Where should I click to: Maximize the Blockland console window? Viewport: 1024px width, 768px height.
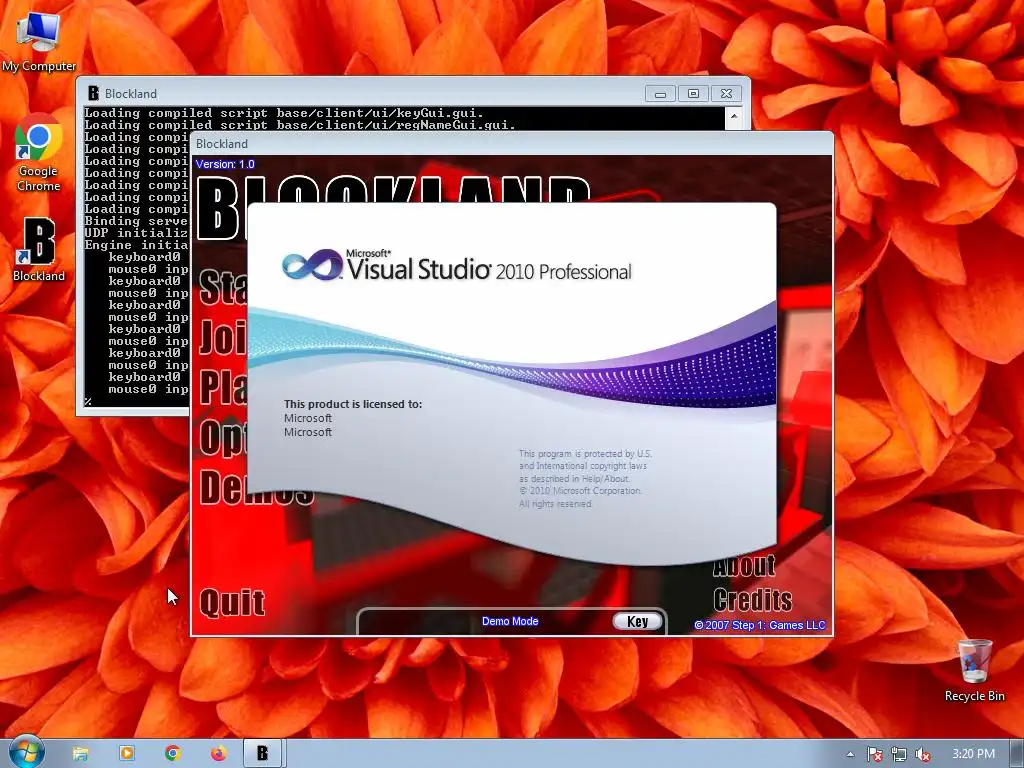pyautogui.click(x=694, y=94)
